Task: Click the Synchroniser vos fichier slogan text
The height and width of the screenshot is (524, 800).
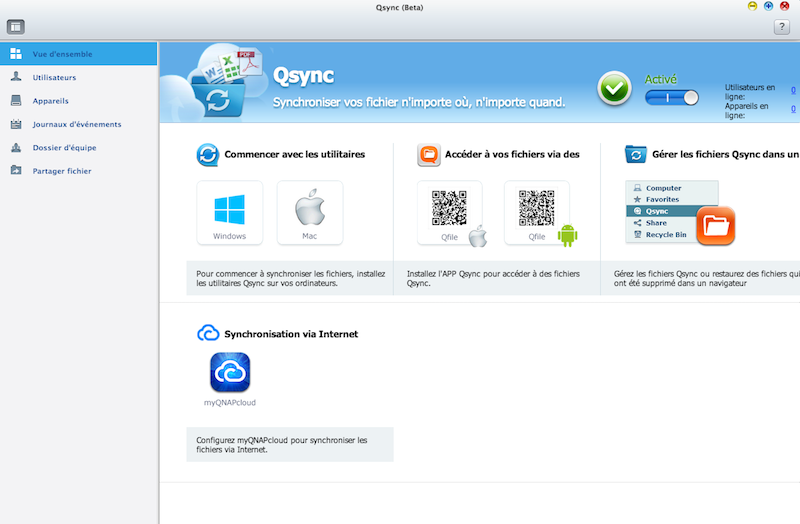Action: [419, 102]
